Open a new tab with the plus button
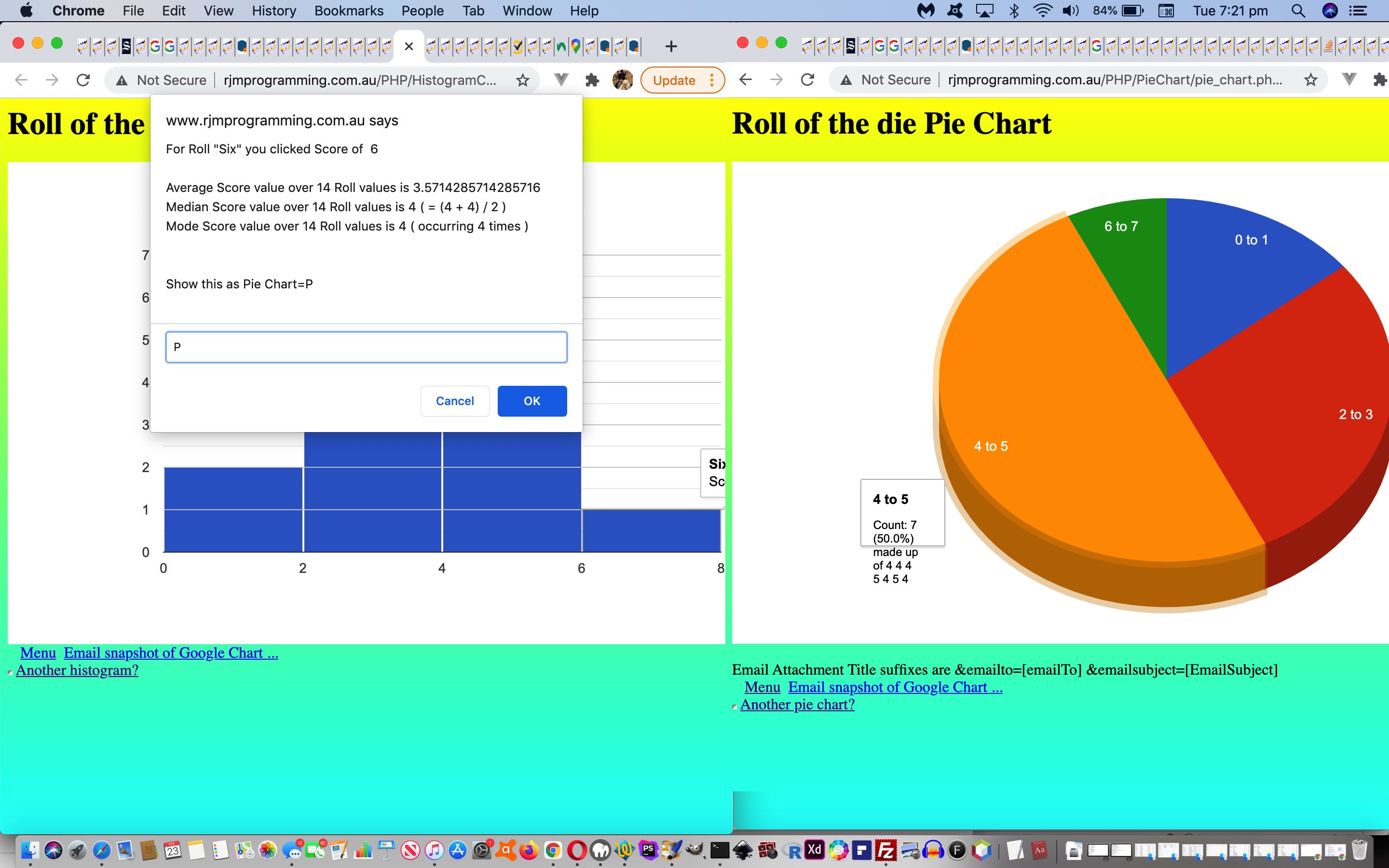 [671, 46]
